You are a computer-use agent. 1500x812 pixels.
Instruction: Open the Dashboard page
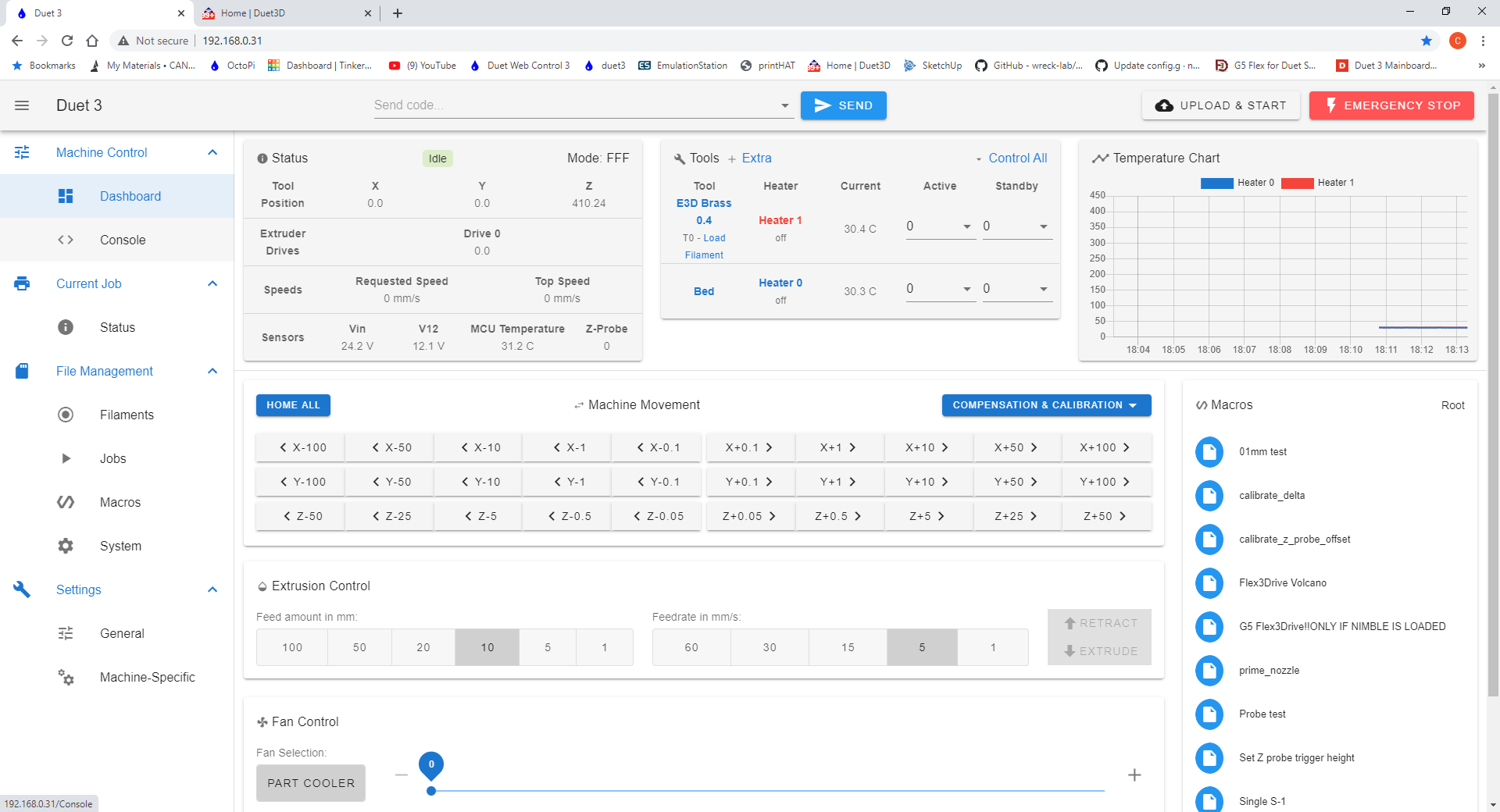click(x=117, y=196)
